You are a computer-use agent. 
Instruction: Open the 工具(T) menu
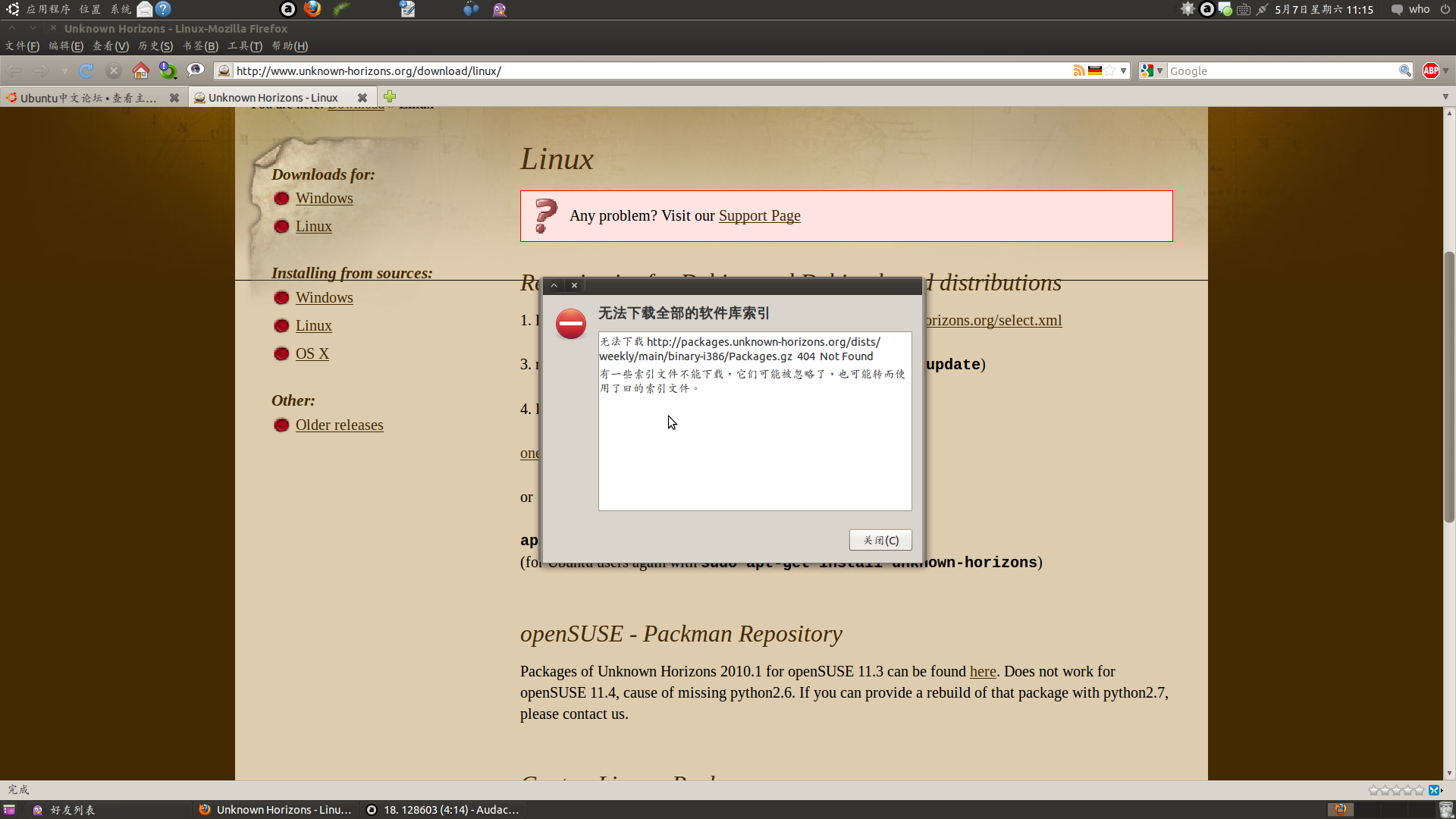pos(245,46)
